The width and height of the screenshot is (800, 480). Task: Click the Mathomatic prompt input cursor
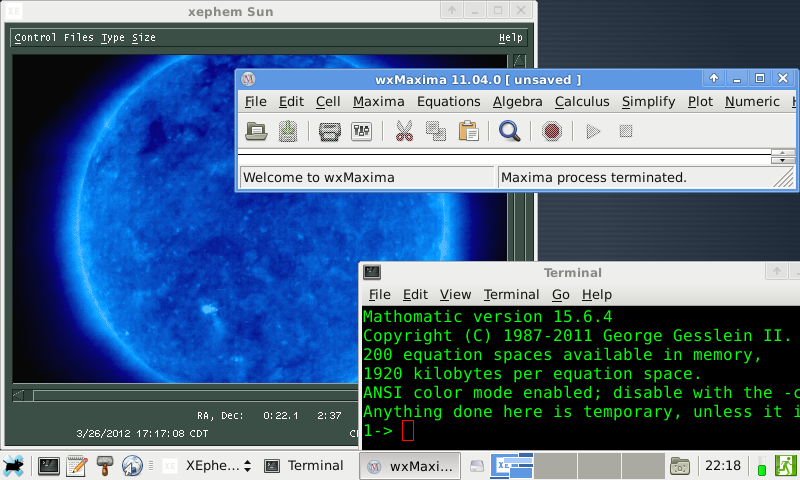tap(407, 431)
